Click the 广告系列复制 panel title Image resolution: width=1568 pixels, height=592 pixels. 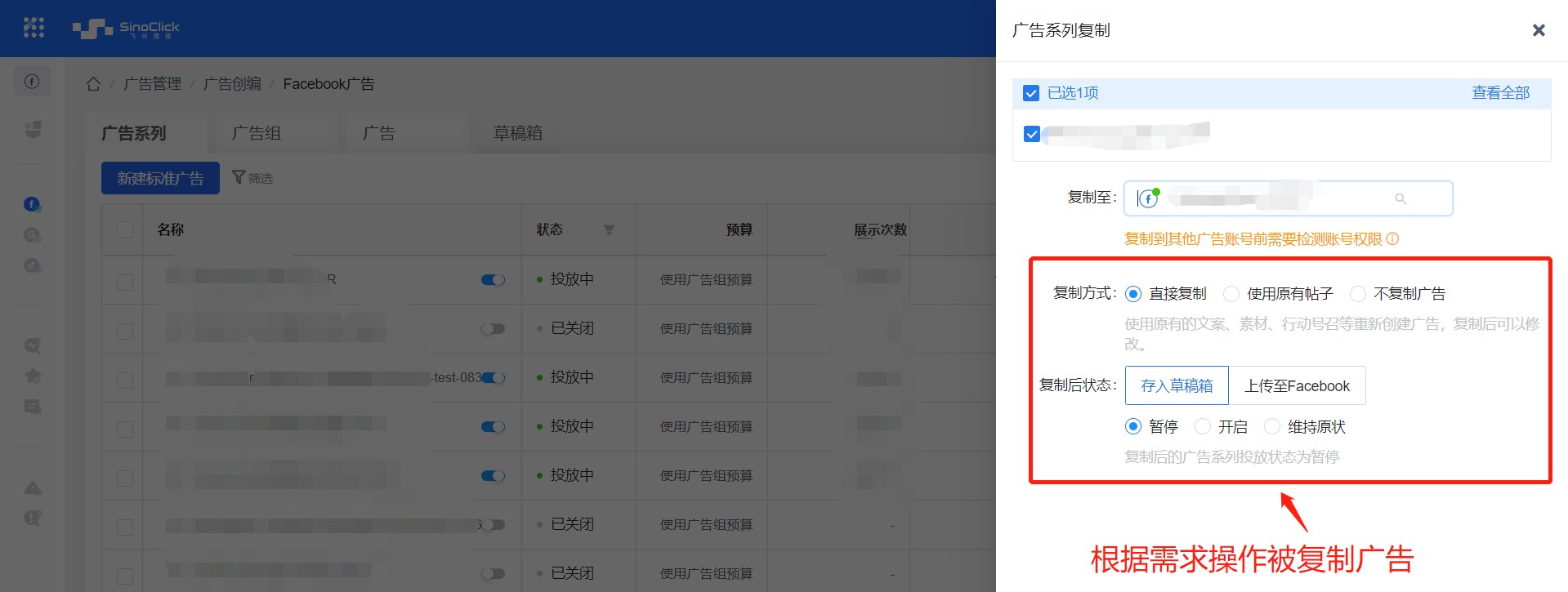click(x=1061, y=30)
